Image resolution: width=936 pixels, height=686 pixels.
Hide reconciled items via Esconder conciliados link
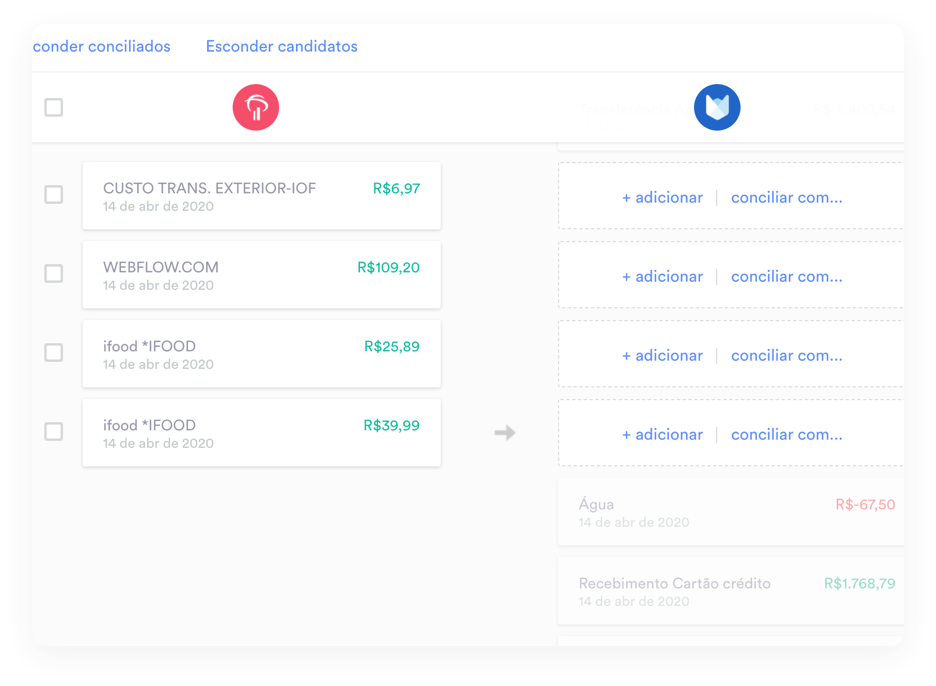100,46
